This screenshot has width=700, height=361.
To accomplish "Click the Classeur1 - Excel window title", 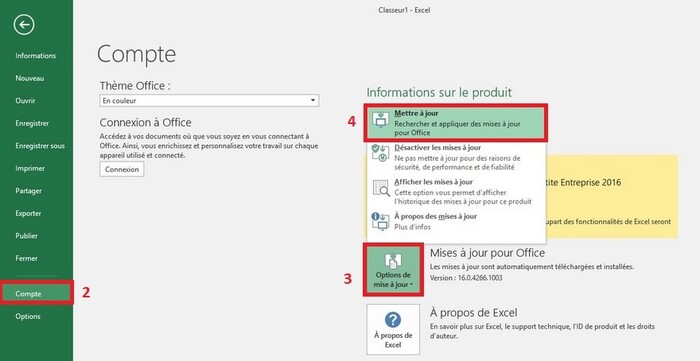I will [x=404, y=10].
